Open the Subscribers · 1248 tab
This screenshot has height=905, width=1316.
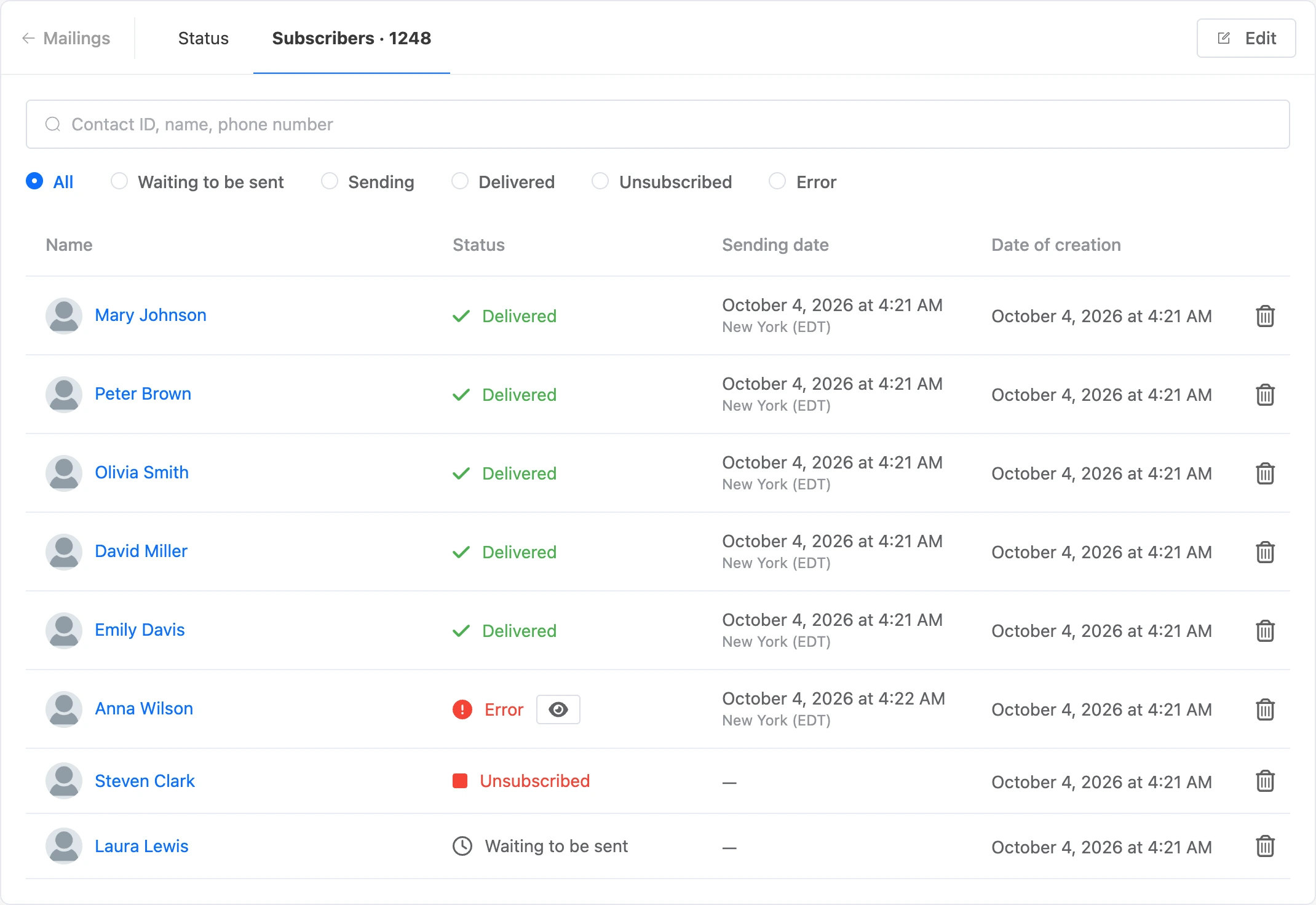click(x=352, y=38)
